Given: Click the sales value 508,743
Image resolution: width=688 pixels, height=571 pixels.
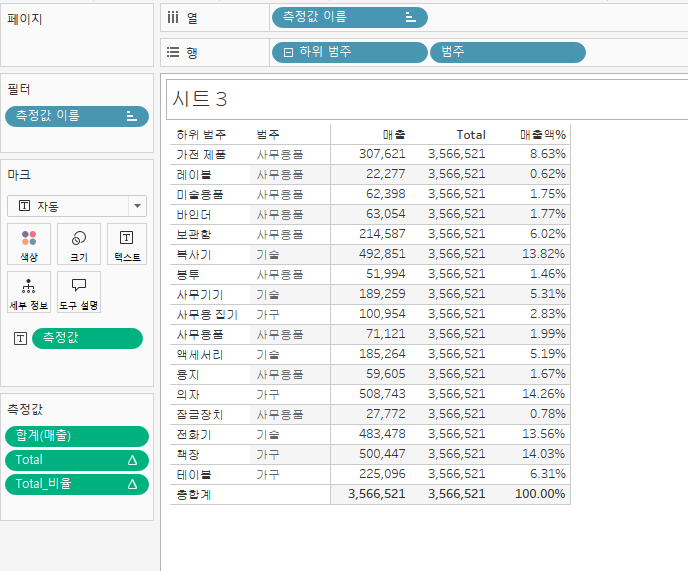Looking at the screenshot, I should pyautogui.click(x=382, y=394).
